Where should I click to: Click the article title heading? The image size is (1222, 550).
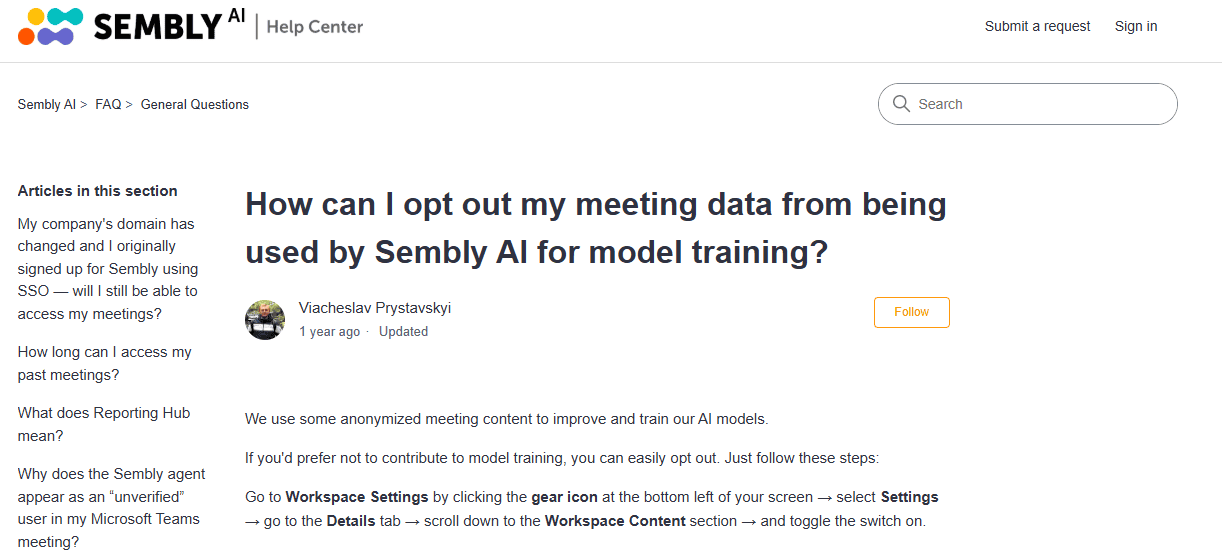596,228
